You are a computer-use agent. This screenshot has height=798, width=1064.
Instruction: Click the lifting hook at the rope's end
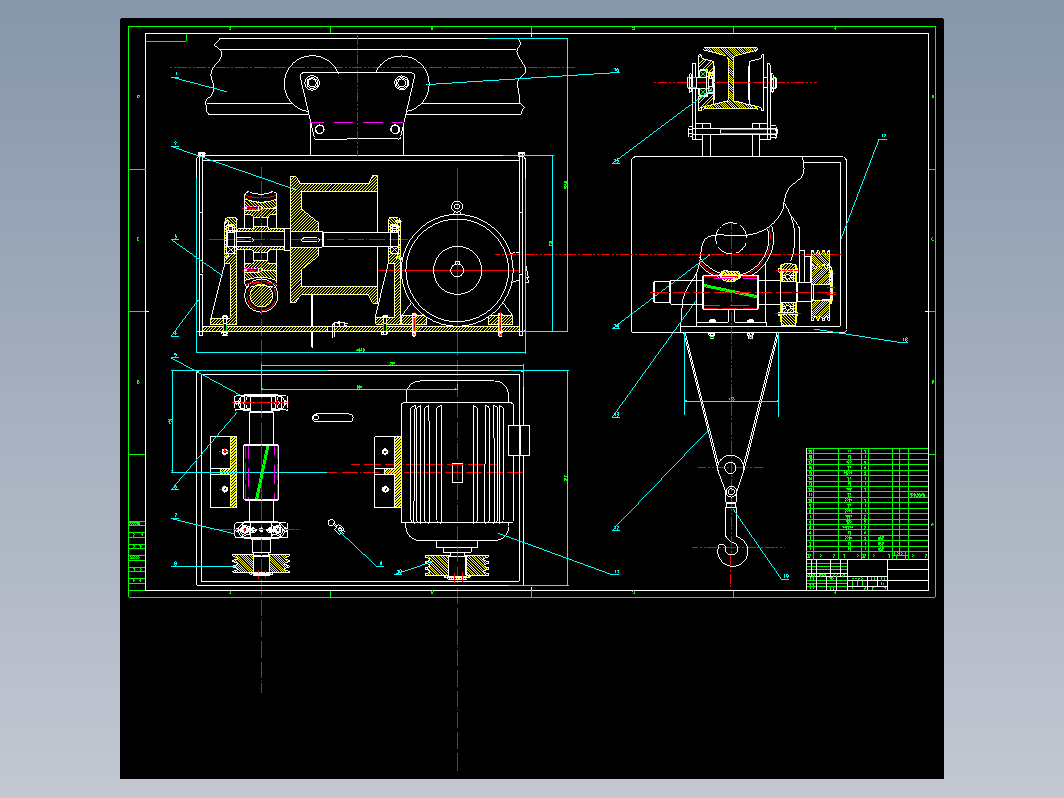click(x=733, y=535)
